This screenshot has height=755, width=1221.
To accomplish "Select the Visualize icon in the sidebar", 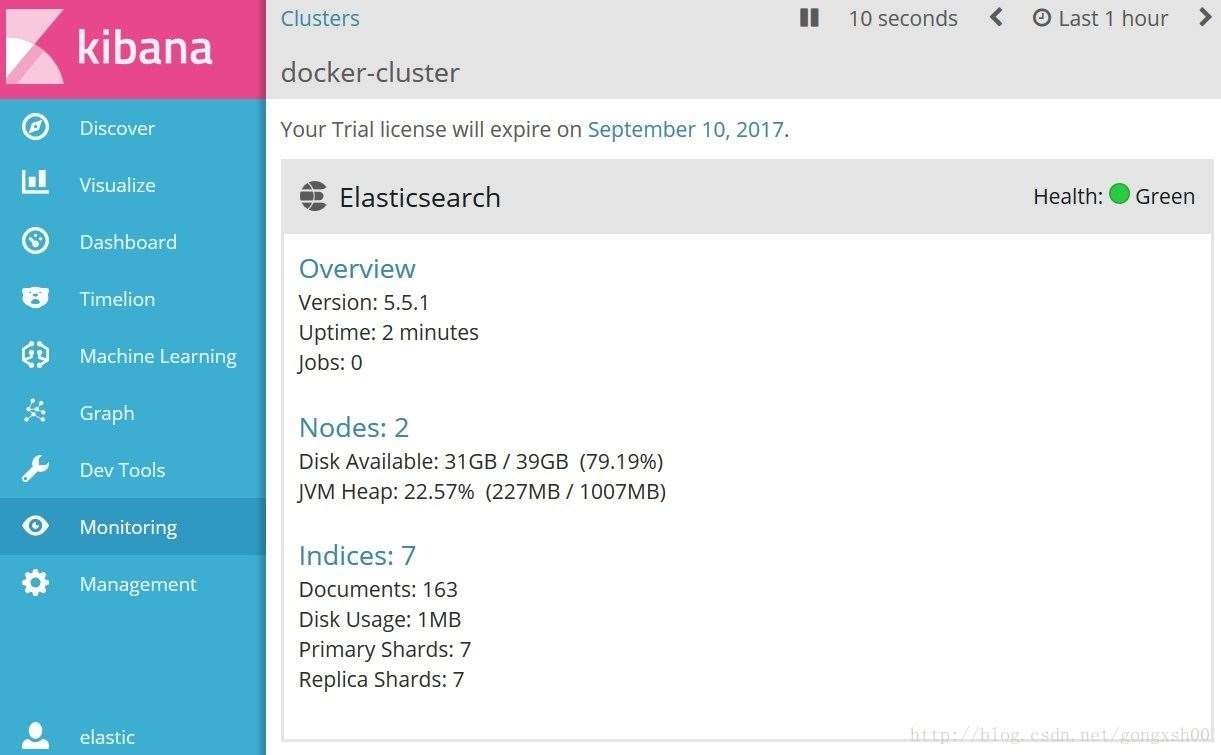I will coord(35,184).
